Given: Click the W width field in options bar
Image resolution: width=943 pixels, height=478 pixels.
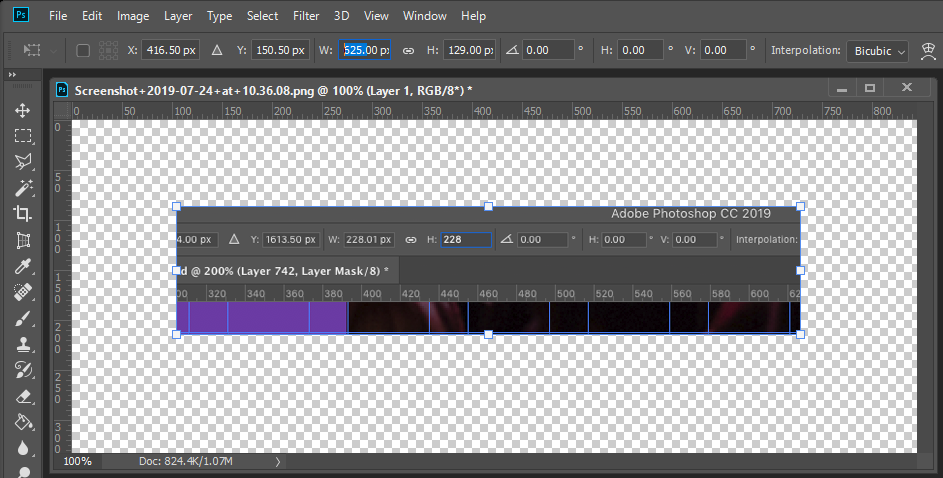Looking at the screenshot, I should coord(364,50).
